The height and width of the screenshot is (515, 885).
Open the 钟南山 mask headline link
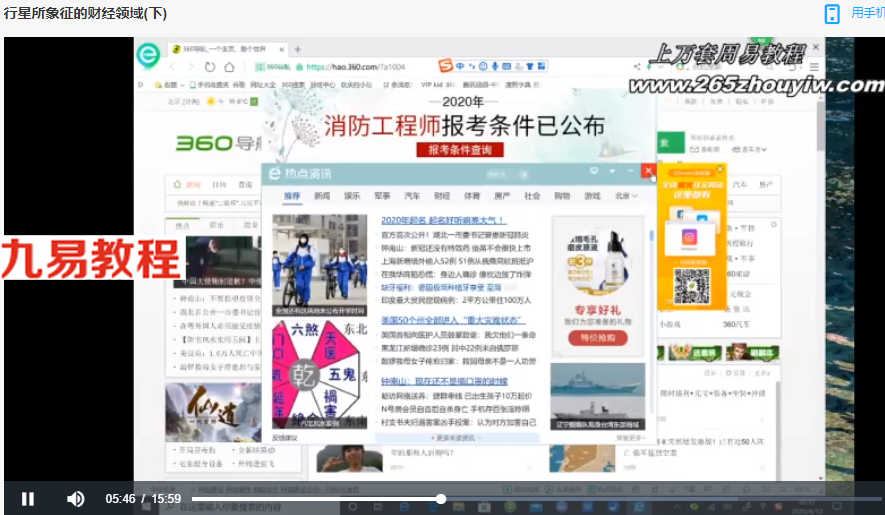pos(445,381)
